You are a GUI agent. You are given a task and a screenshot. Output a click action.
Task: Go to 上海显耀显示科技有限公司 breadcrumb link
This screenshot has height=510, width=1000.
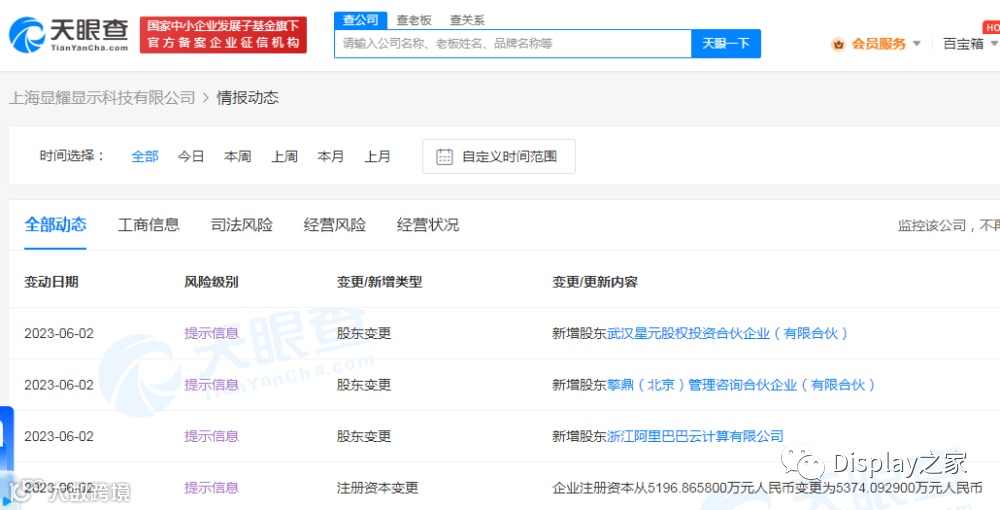102,98
